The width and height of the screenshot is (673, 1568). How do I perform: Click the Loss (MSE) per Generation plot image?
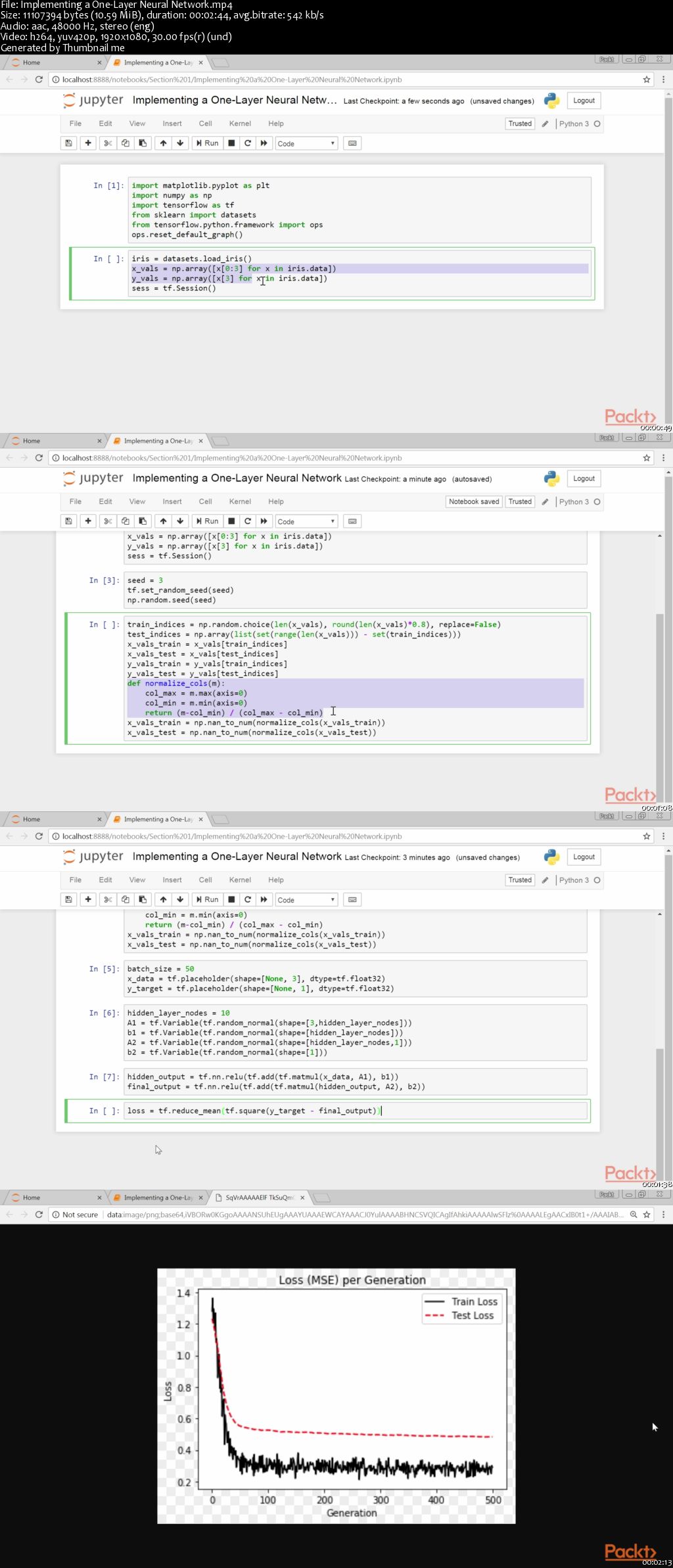[336, 1396]
